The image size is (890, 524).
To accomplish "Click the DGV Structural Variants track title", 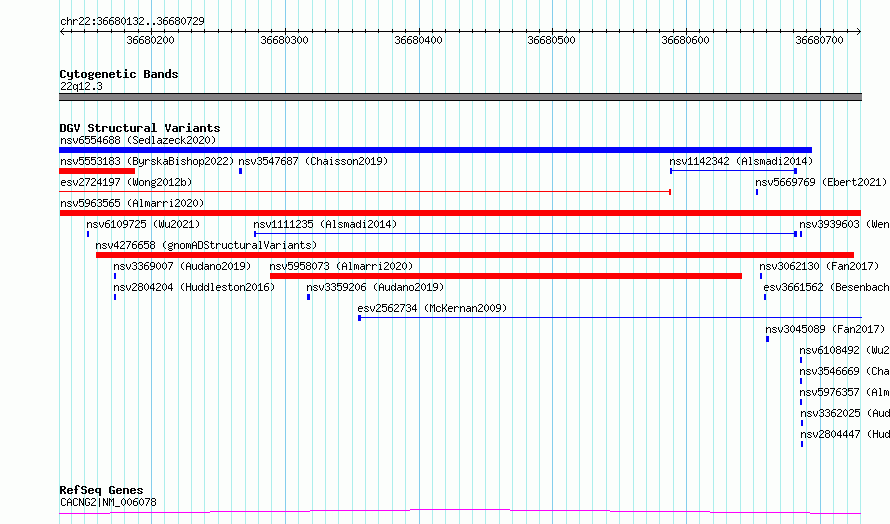I will pos(140,128).
